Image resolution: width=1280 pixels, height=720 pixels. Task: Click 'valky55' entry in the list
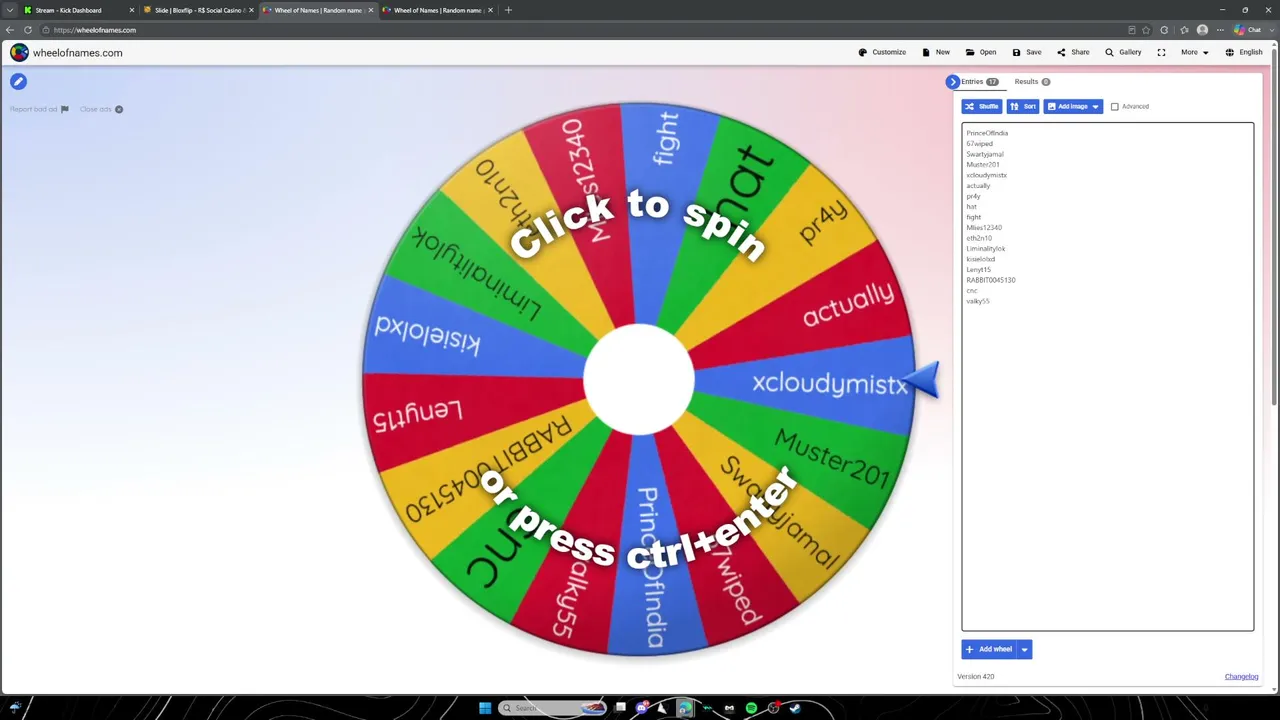tap(978, 301)
